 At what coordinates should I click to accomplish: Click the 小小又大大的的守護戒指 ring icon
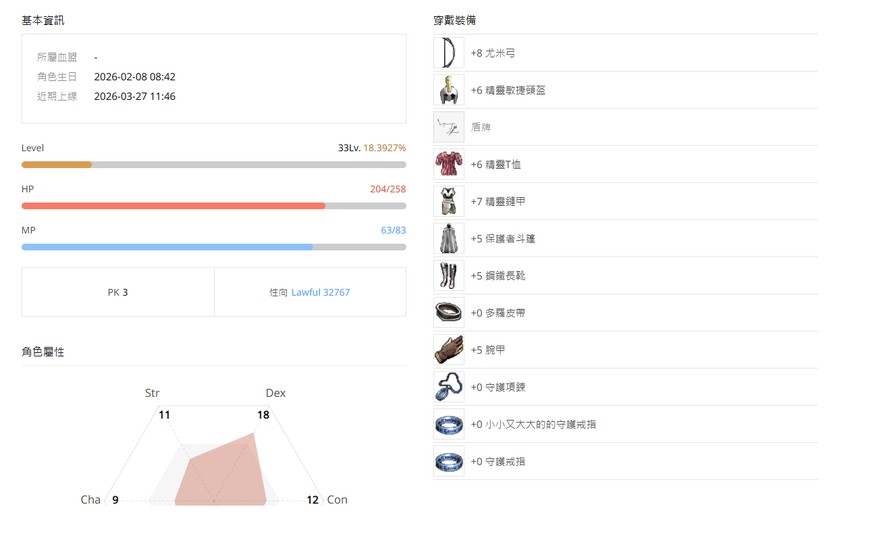click(448, 424)
